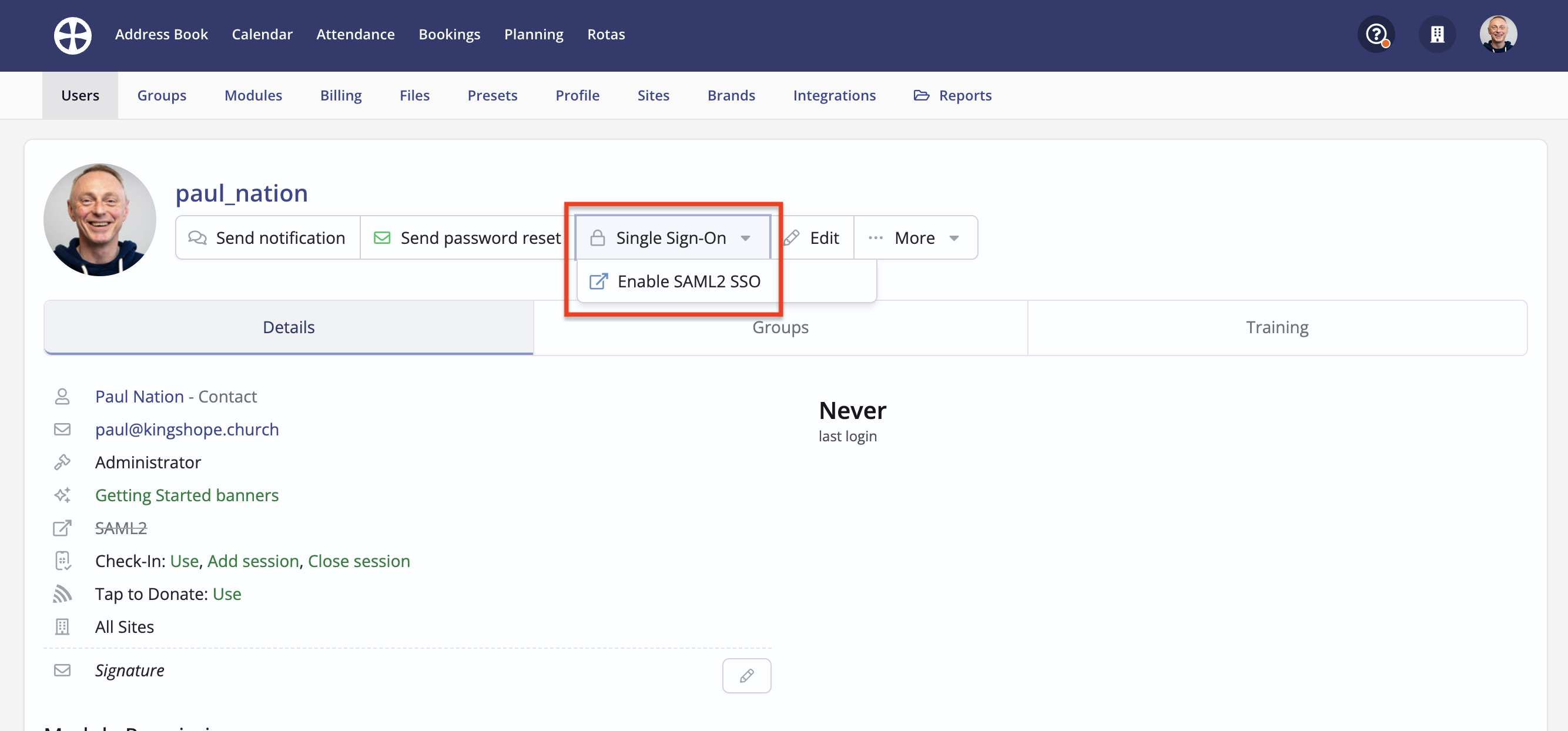Open the Reports tab
Viewport: 1568px width, 731px height.
click(953, 95)
